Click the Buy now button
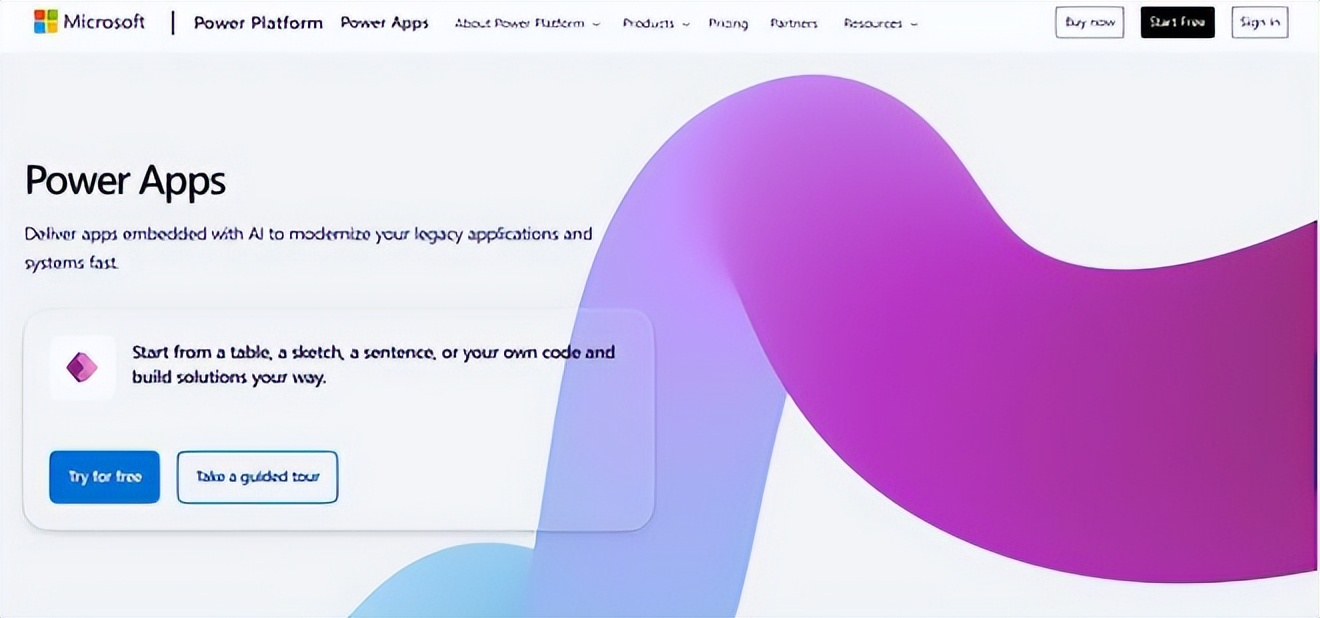 (1089, 23)
